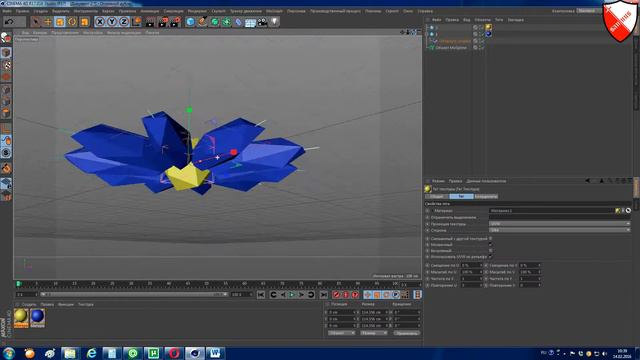Select the blue material thumbnail
640x360 pixels.
pyautogui.click(x=37, y=318)
